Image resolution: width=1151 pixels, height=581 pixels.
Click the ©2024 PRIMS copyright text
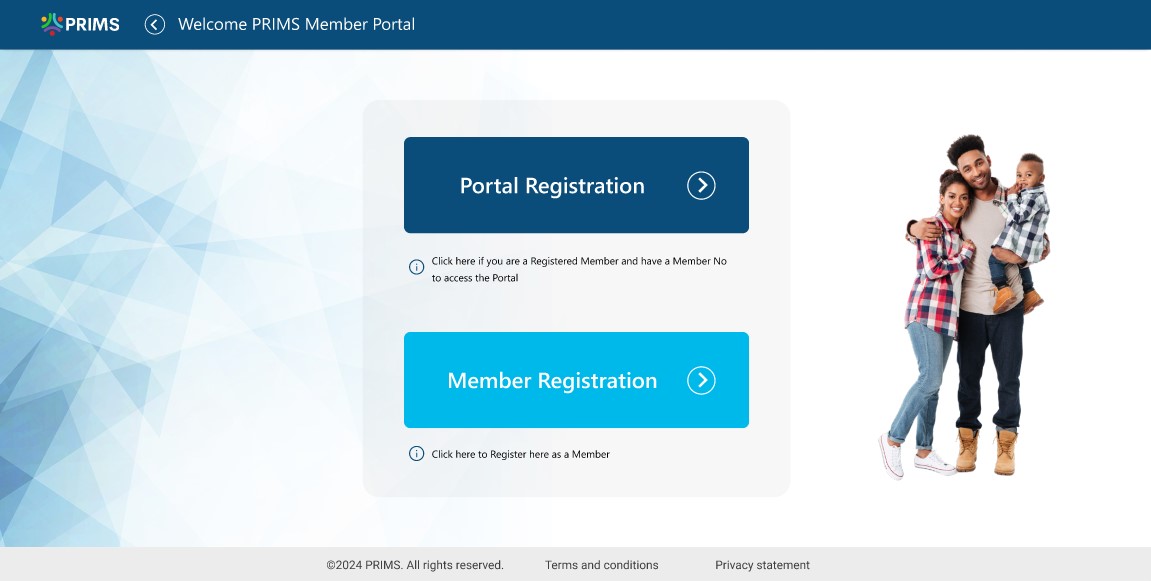click(x=415, y=565)
